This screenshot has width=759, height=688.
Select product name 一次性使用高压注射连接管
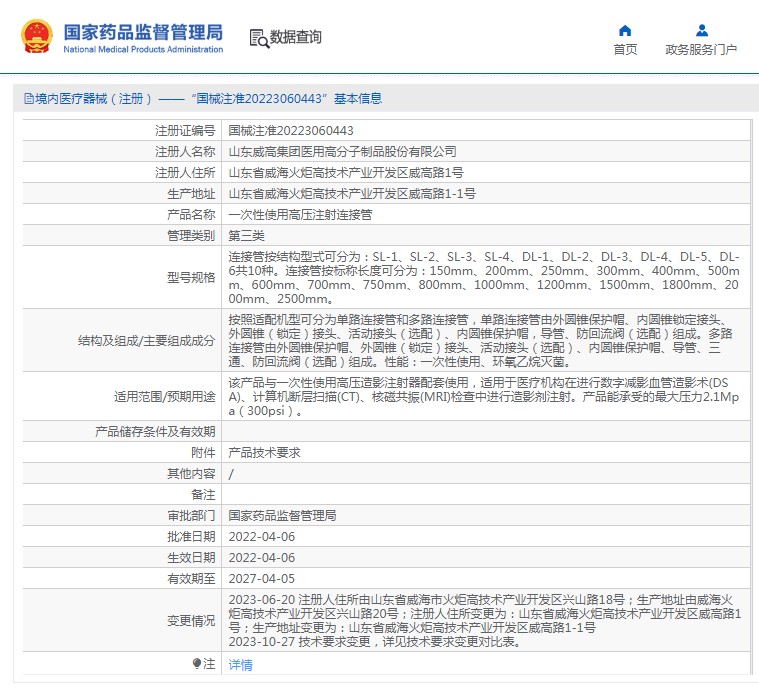pos(301,214)
